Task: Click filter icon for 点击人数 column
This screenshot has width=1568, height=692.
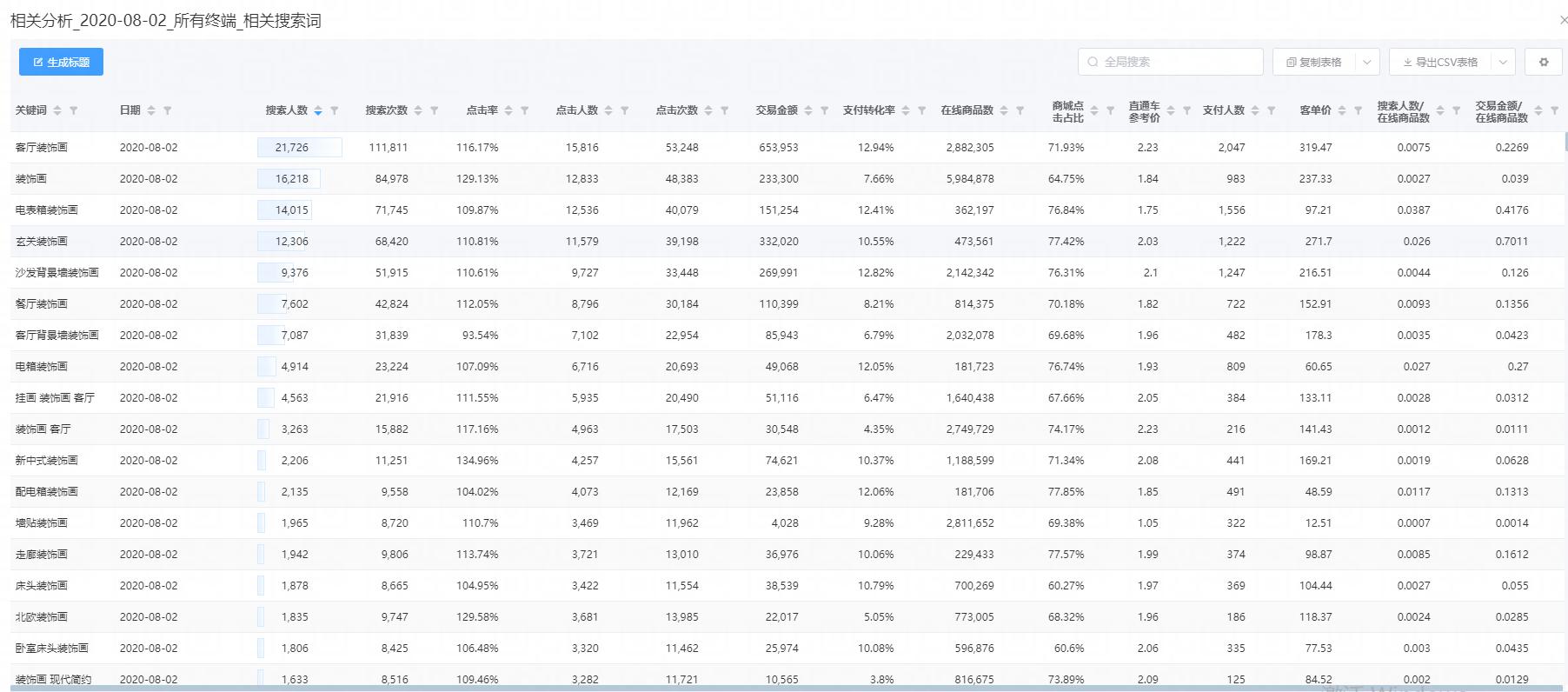Action: (625, 110)
